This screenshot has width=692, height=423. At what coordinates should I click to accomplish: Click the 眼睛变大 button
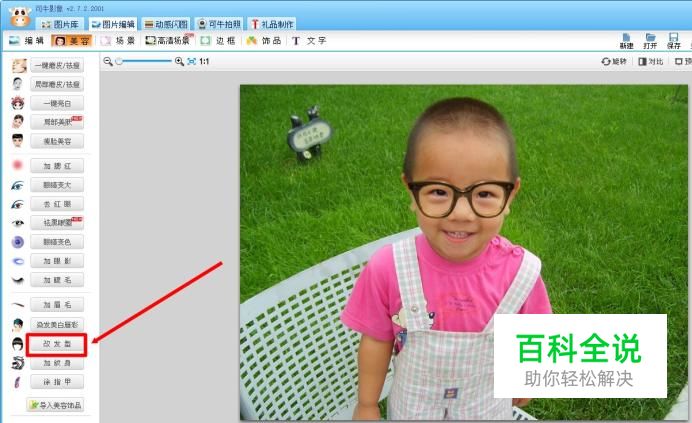click(x=57, y=185)
